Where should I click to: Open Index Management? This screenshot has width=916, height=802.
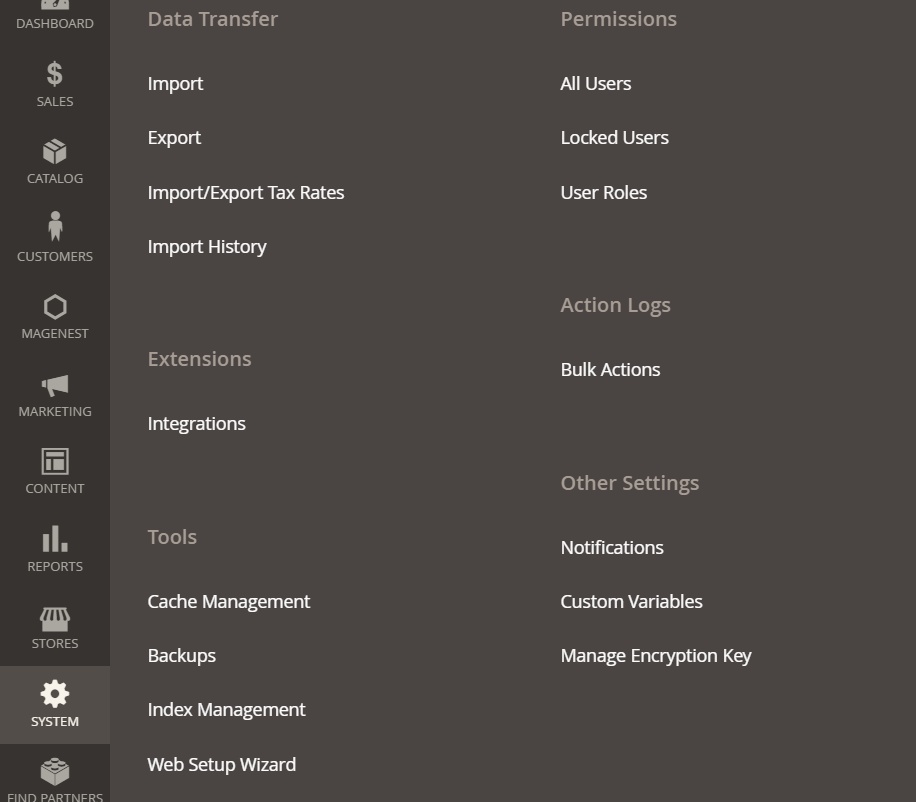[226, 710]
